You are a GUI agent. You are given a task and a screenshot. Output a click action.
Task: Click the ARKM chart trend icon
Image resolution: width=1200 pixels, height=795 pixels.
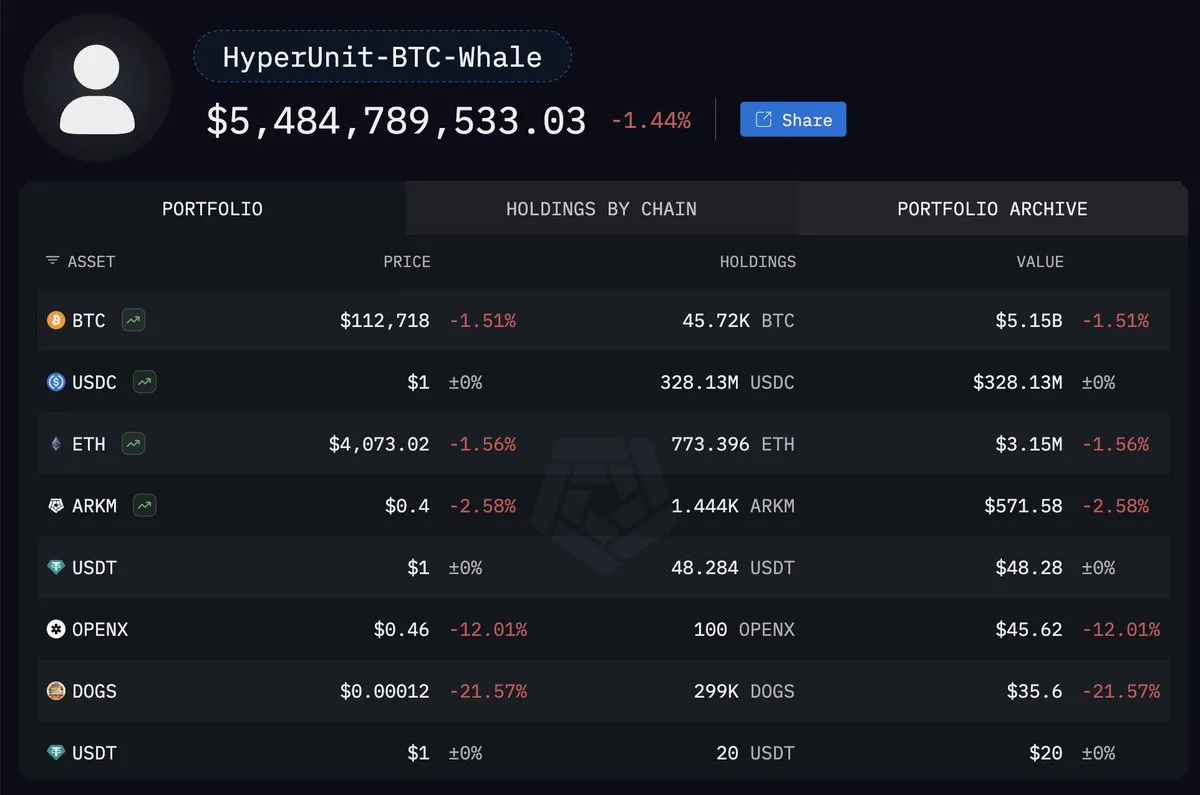tap(145, 505)
